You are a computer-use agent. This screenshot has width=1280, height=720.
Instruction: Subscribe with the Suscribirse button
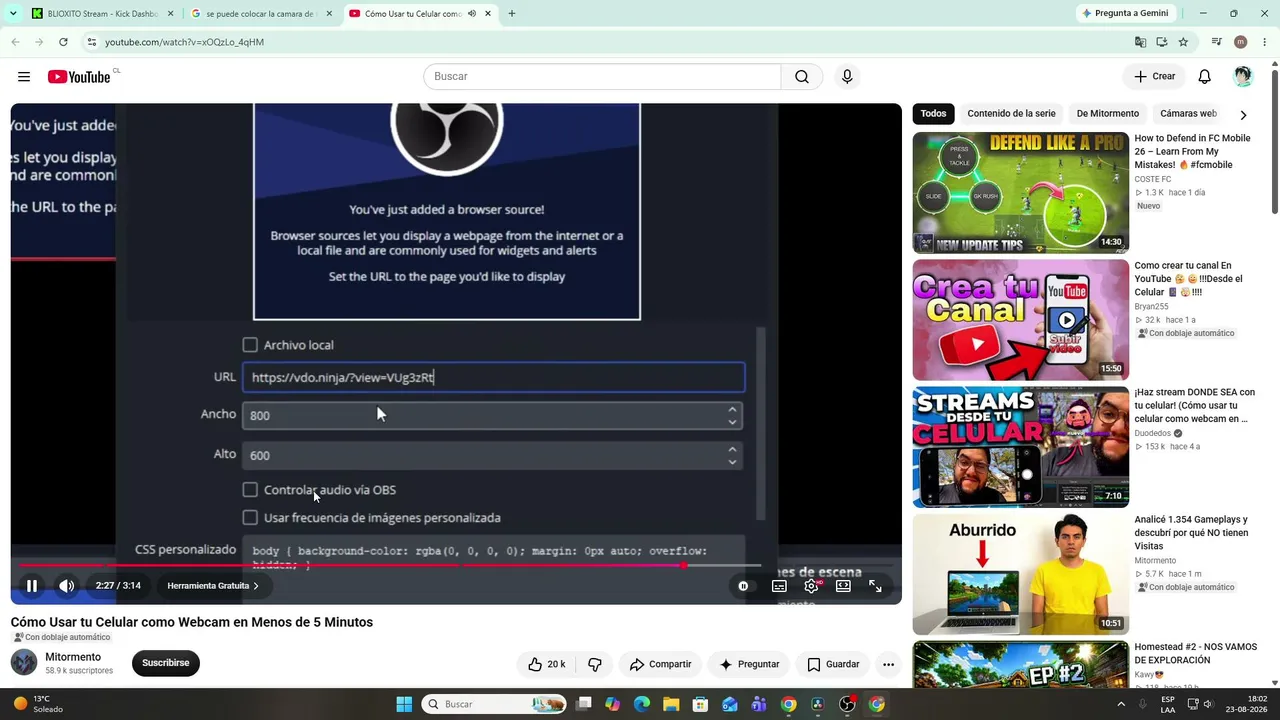point(166,663)
